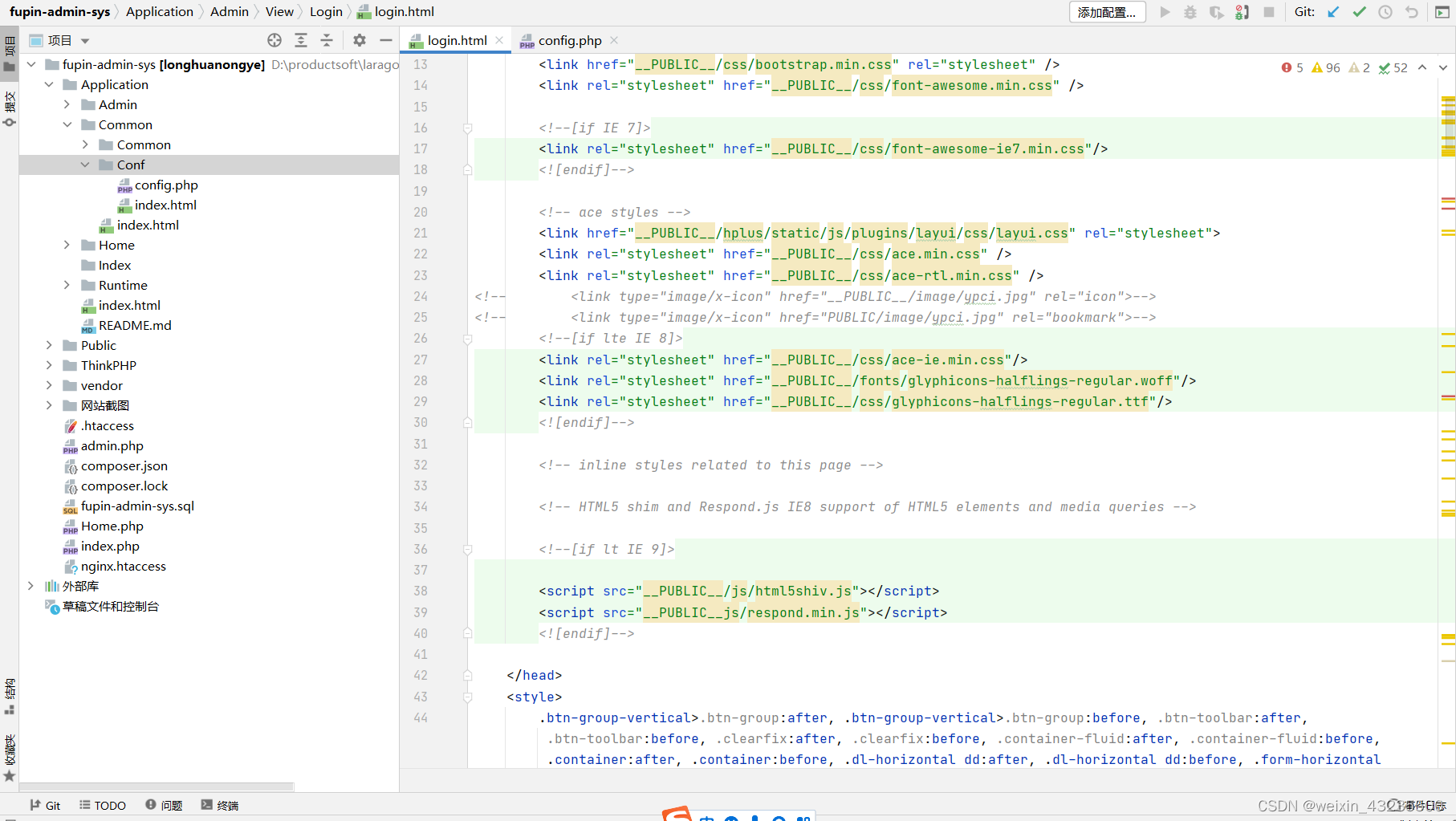The image size is (1456, 821).
Task: Open Structure sidebar tool
Action: 10,697
